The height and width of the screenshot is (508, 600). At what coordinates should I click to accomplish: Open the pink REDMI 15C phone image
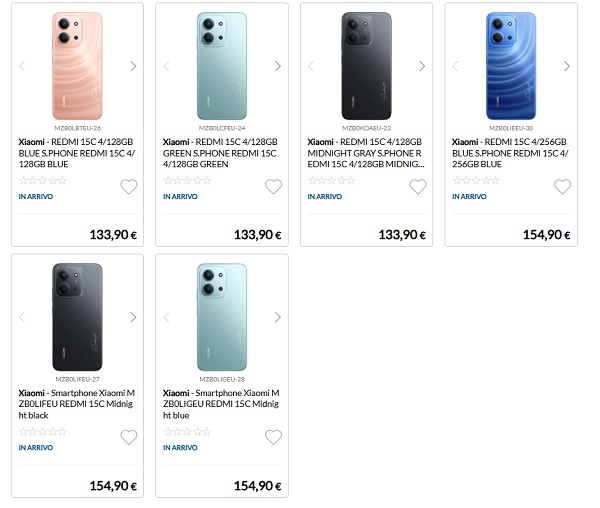[77, 66]
